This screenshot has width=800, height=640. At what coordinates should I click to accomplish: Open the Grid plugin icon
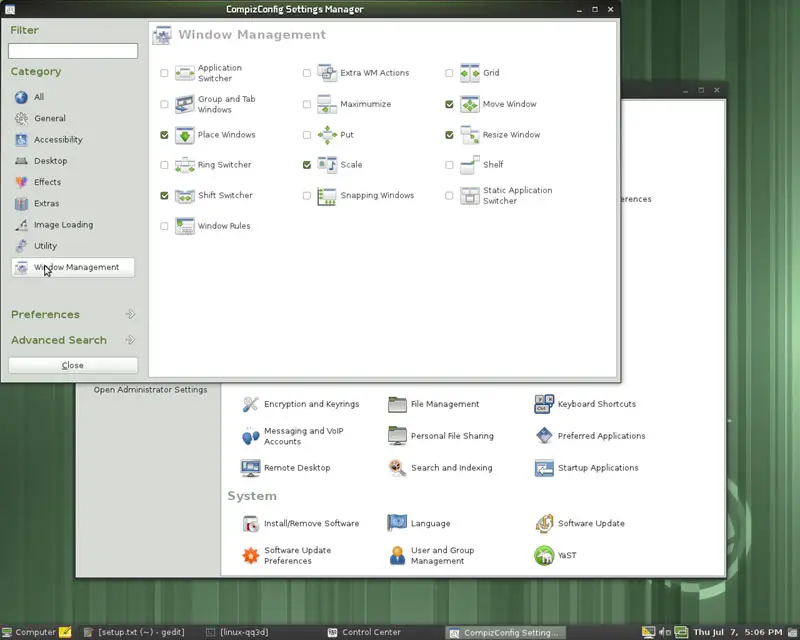pos(469,73)
